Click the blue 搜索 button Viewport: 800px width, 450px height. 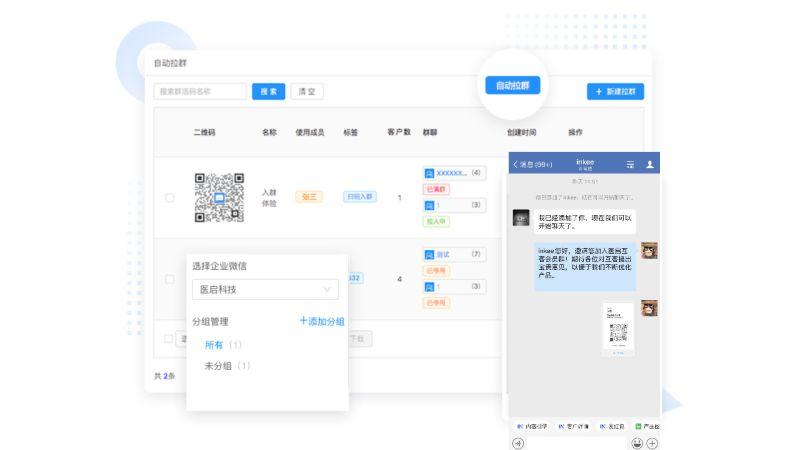(268, 91)
